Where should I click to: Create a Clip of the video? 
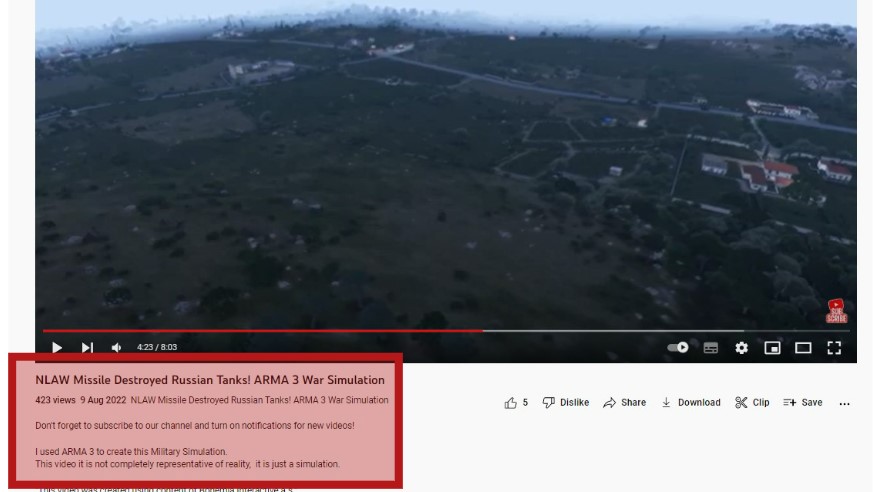click(752, 403)
